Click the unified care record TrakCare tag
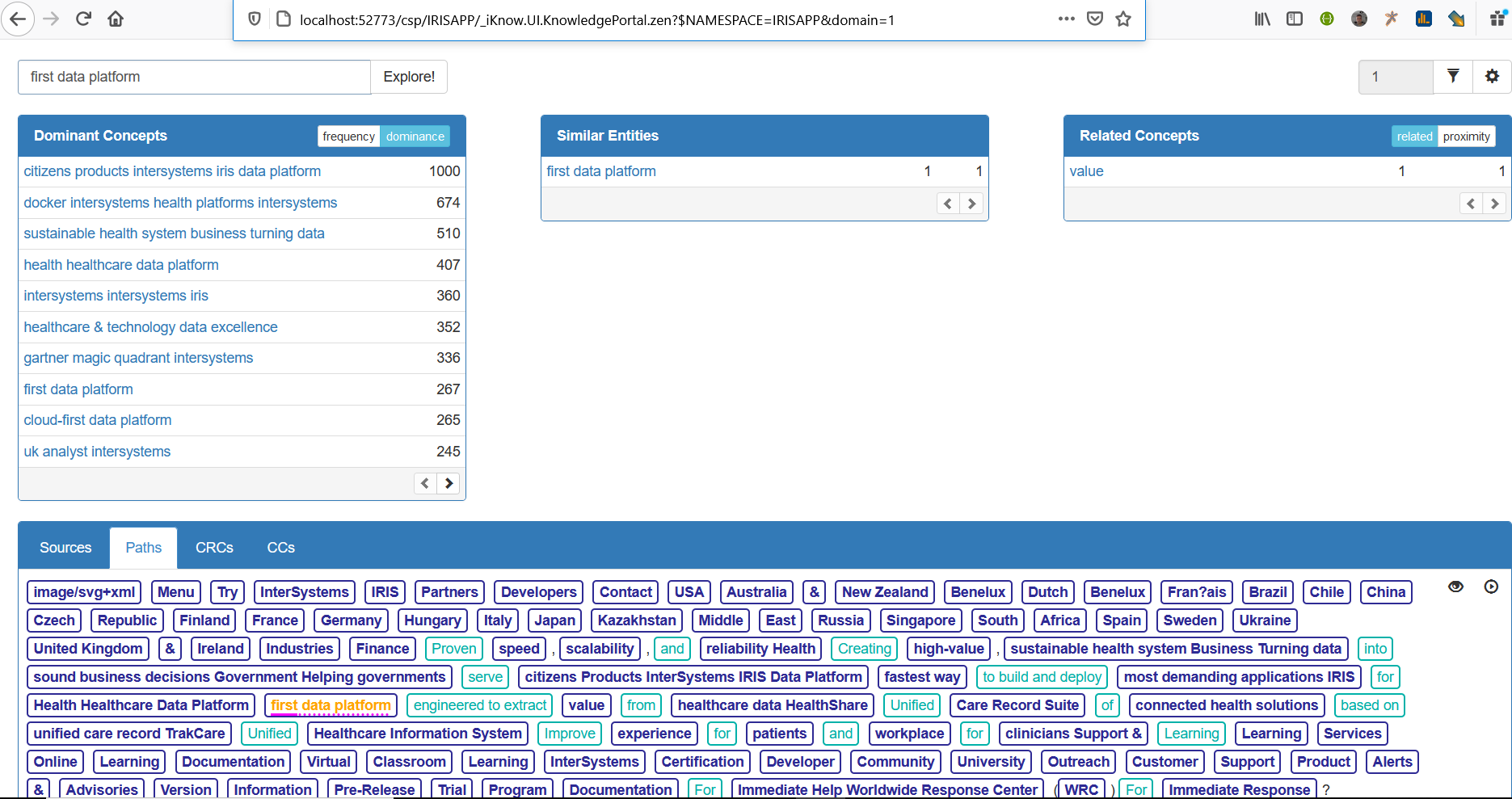This screenshot has height=799, width=1512. (129, 734)
